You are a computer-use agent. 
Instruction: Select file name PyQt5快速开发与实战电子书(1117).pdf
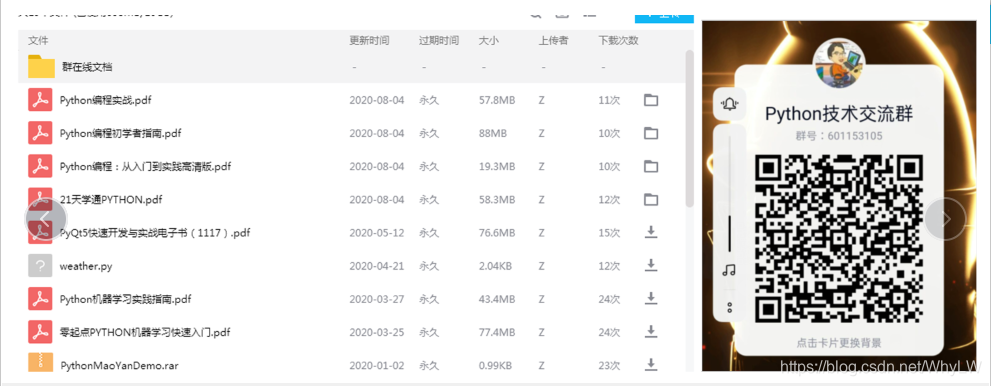tap(155, 232)
